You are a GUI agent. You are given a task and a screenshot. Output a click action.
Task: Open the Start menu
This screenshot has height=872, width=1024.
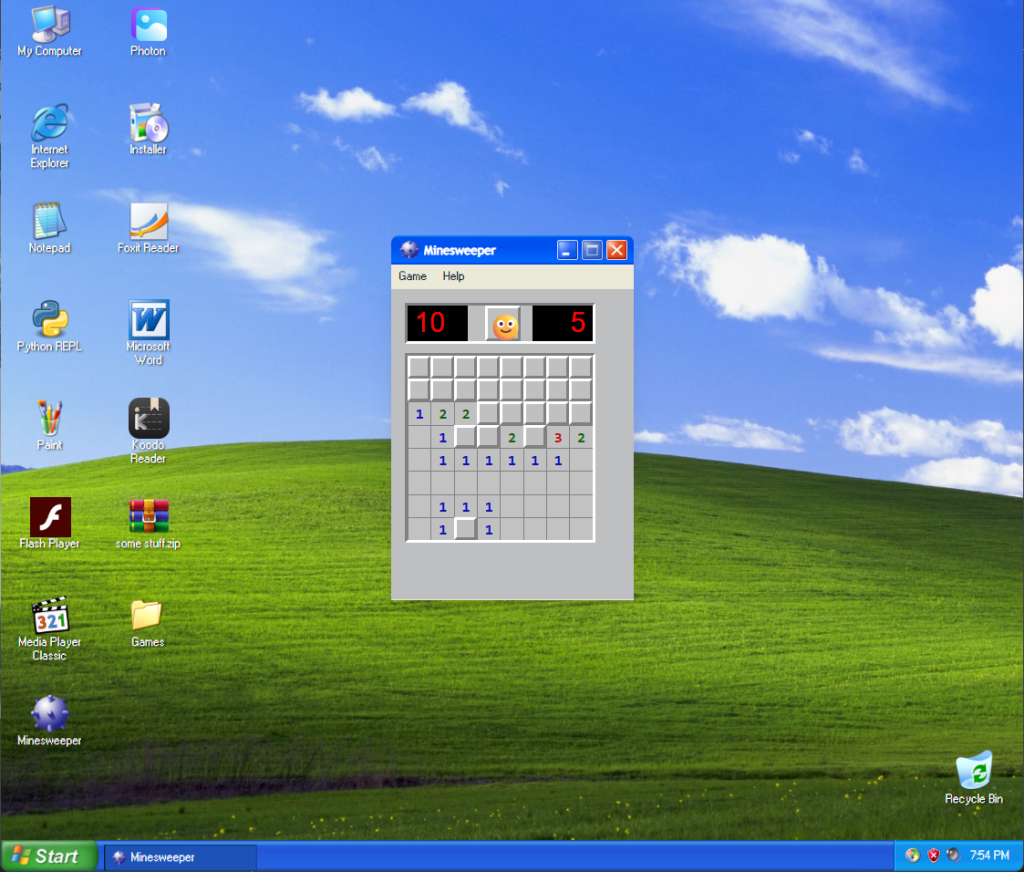(49, 856)
